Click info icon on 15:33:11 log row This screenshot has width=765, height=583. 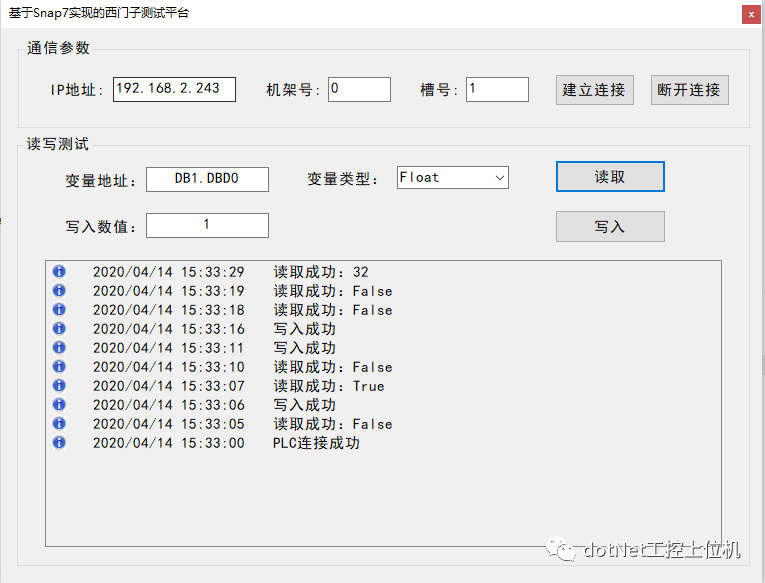pyautogui.click(x=59, y=347)
